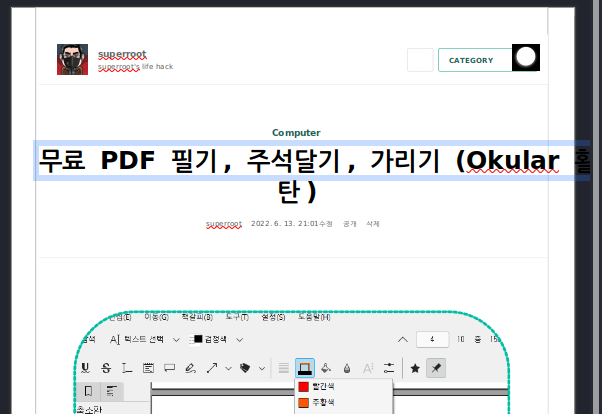
Task: Click the superroot's life hack subtitle
Action: point(135,66)
